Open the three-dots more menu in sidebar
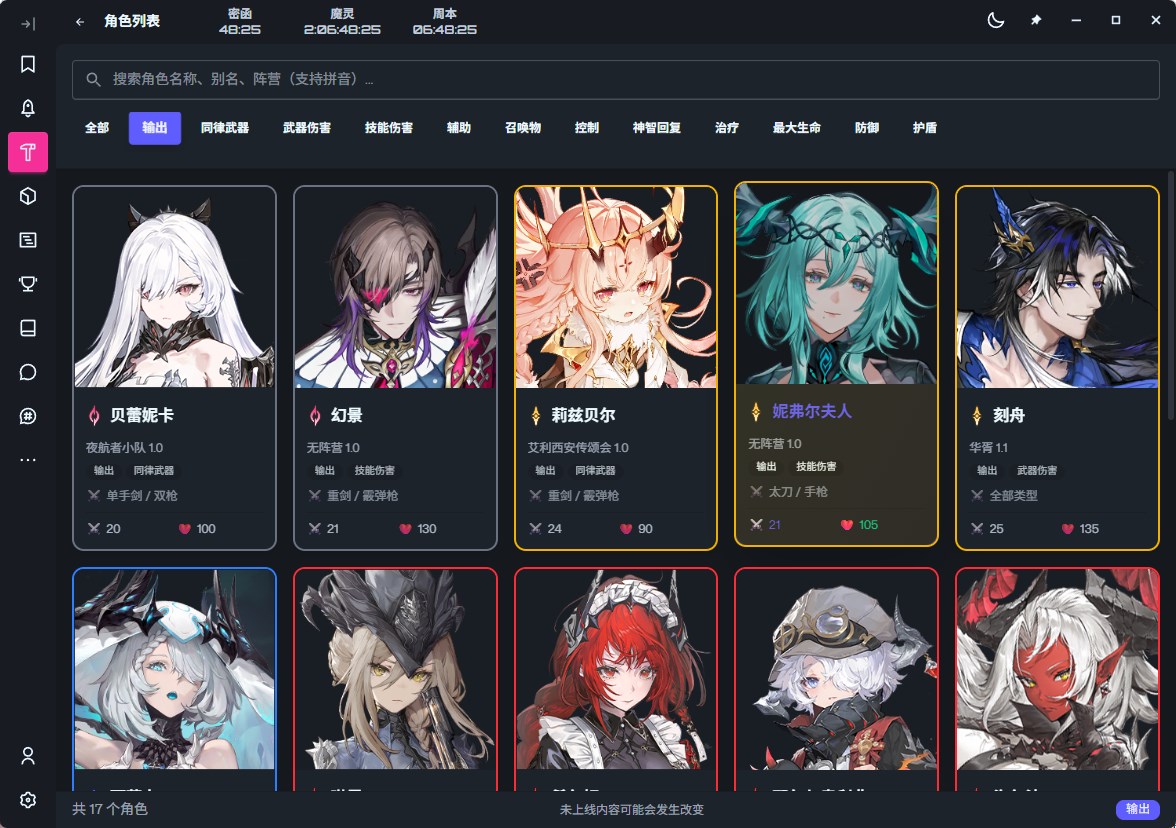1176x828 pixels. click(28, 460)
